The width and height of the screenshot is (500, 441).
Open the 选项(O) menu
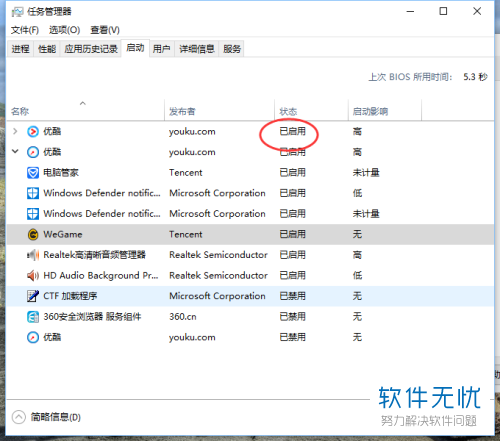click(64, 30)
